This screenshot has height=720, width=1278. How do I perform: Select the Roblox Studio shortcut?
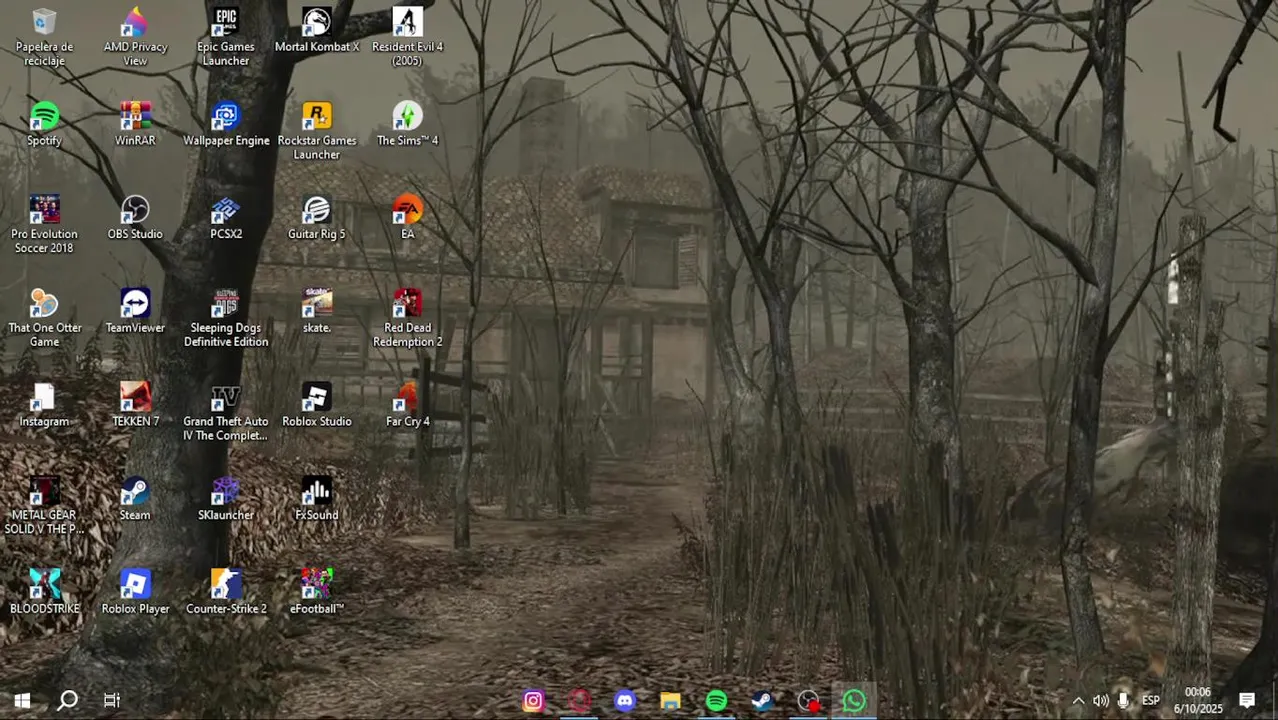tap(317, 404)
